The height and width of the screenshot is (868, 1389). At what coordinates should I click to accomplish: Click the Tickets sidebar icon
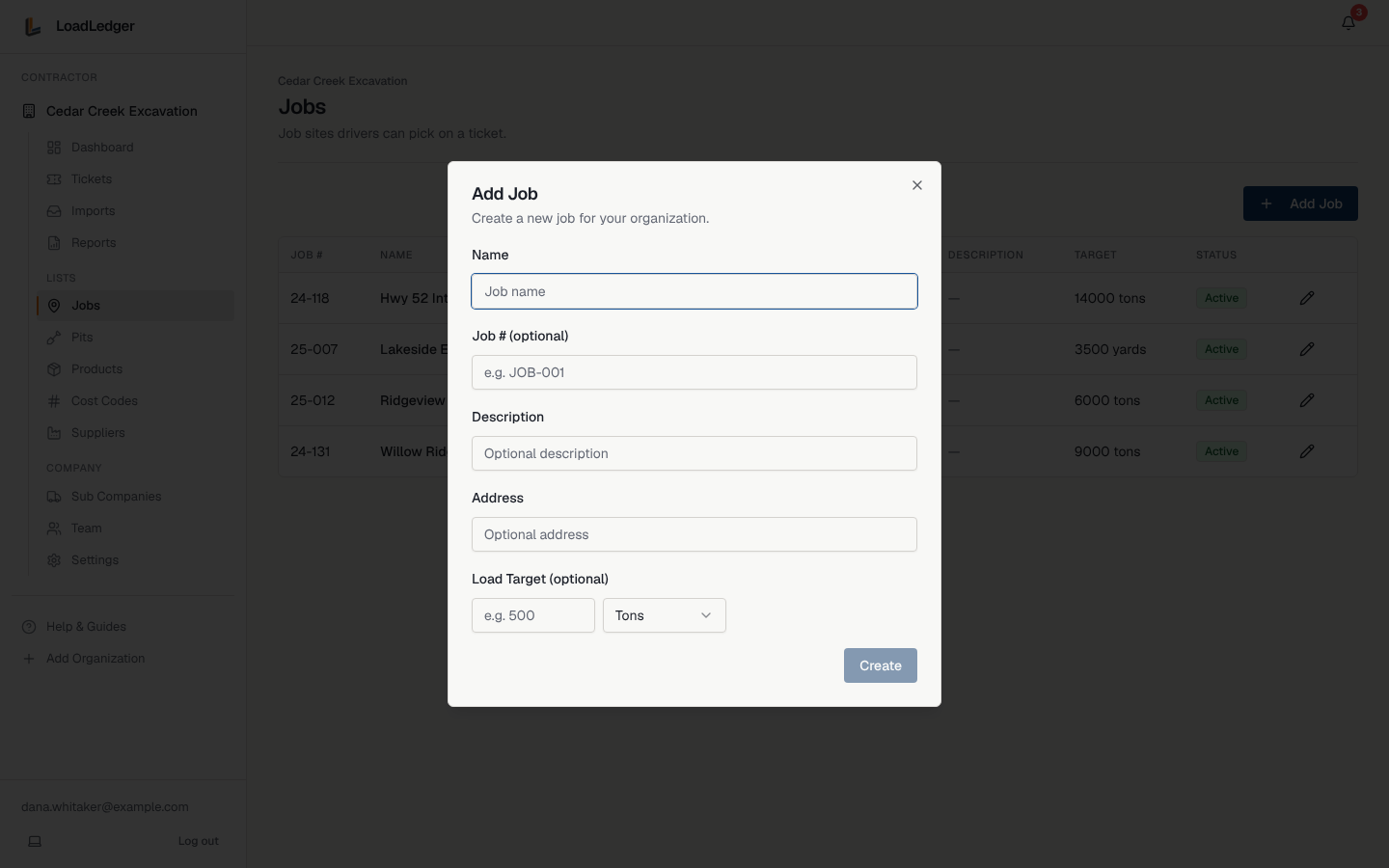54,179
